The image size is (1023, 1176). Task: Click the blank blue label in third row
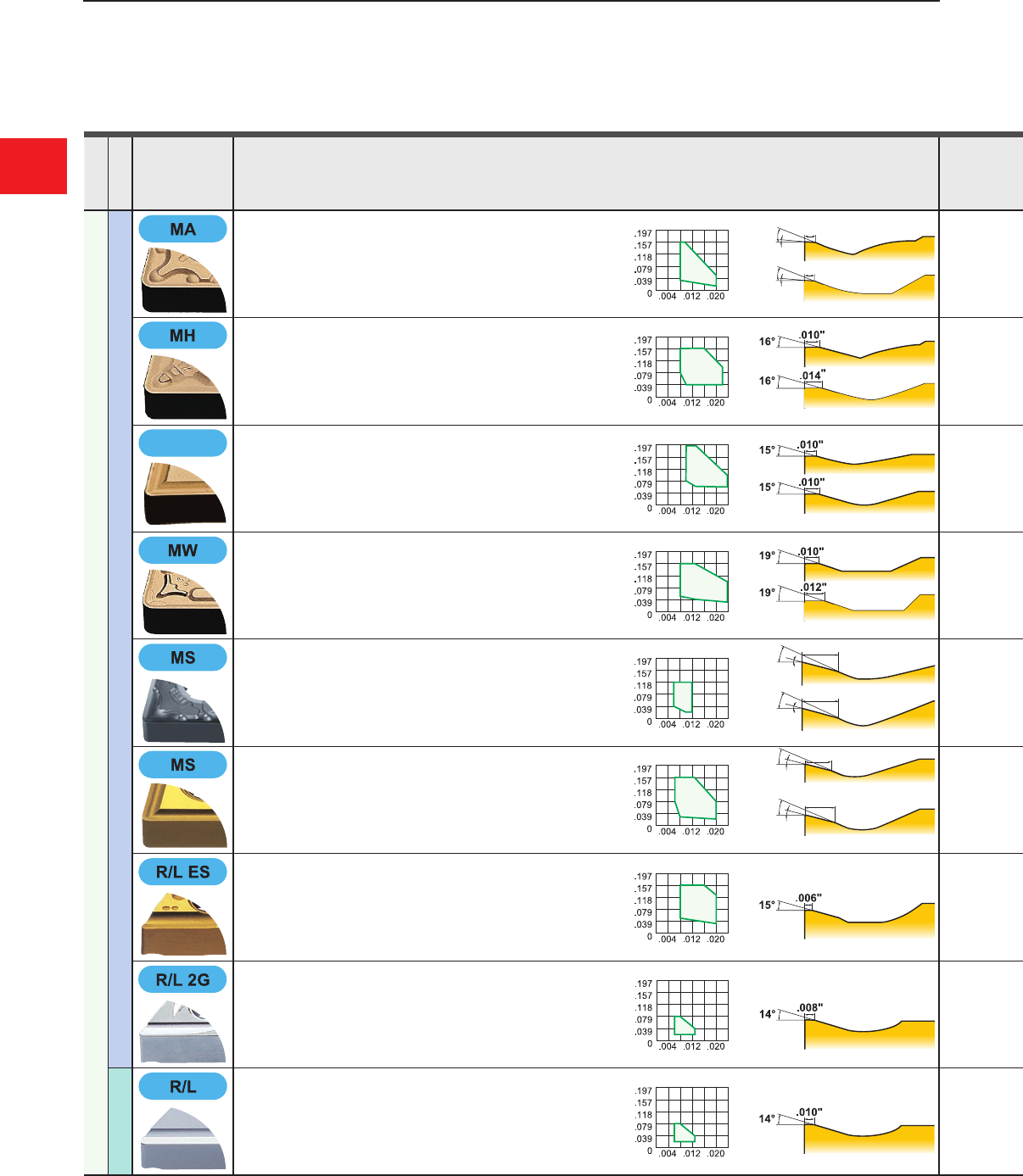pyautogui.click(x=183, y=443)
